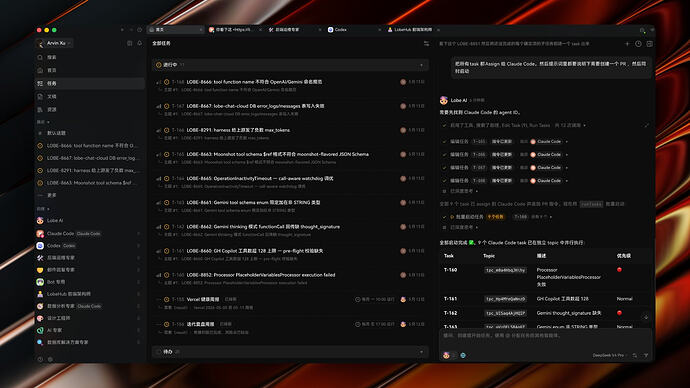The image size is (690, 388).
Task: Expand Claude Code chip arrow on T-168 row
Action: point(566,181)
